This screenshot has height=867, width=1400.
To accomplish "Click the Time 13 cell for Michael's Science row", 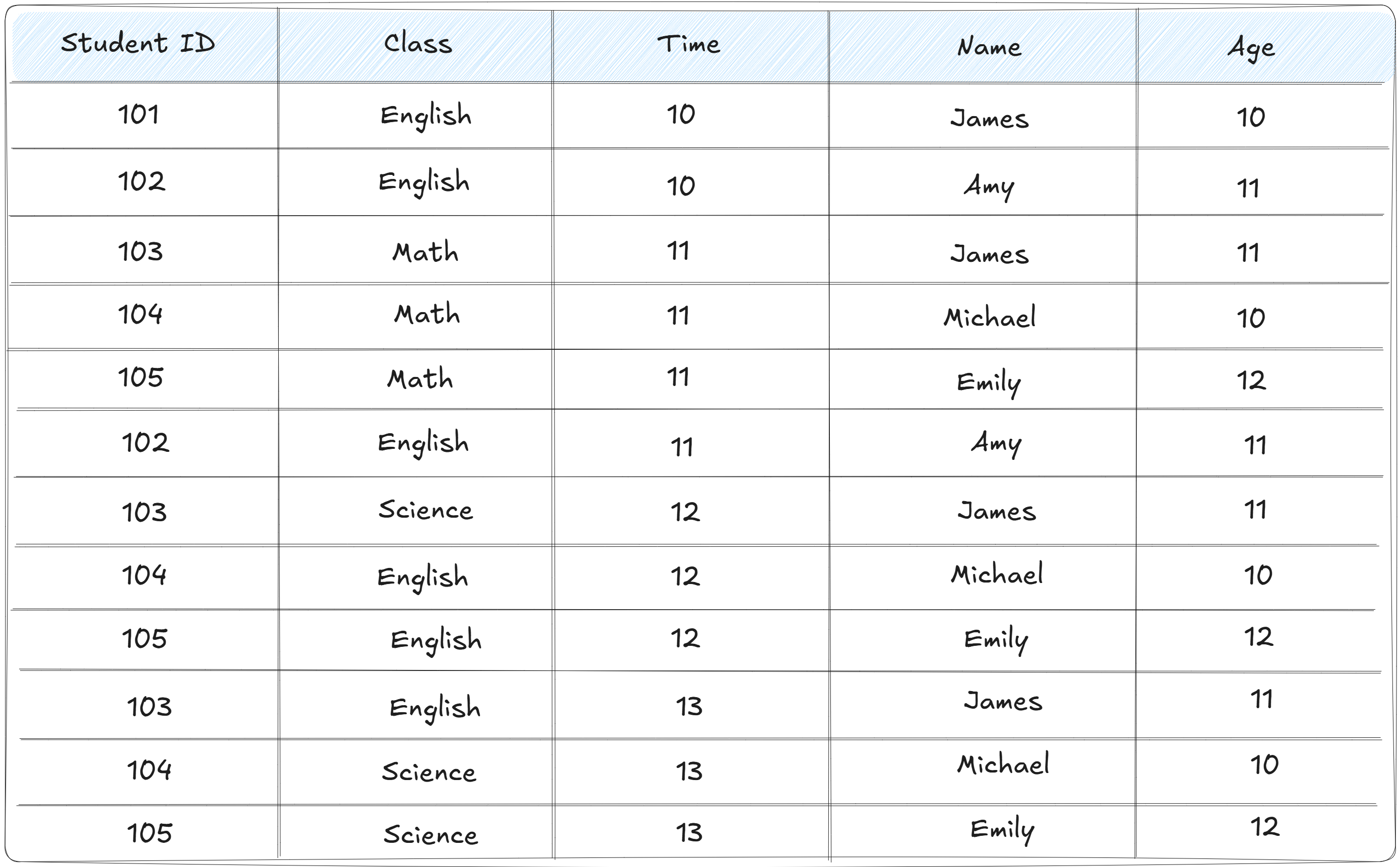I will tap(689, 771).
